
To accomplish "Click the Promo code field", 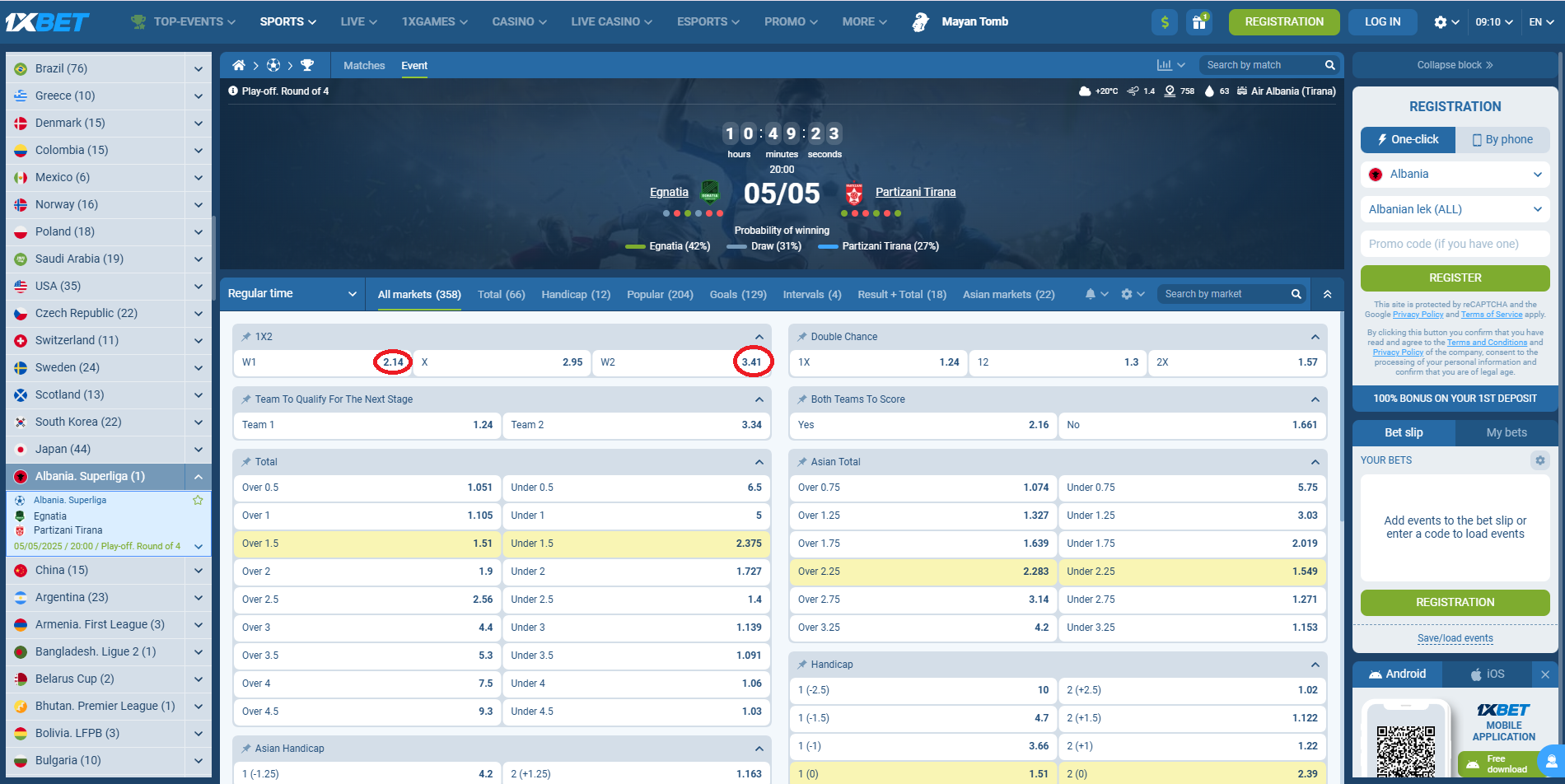I will 1455,245.
